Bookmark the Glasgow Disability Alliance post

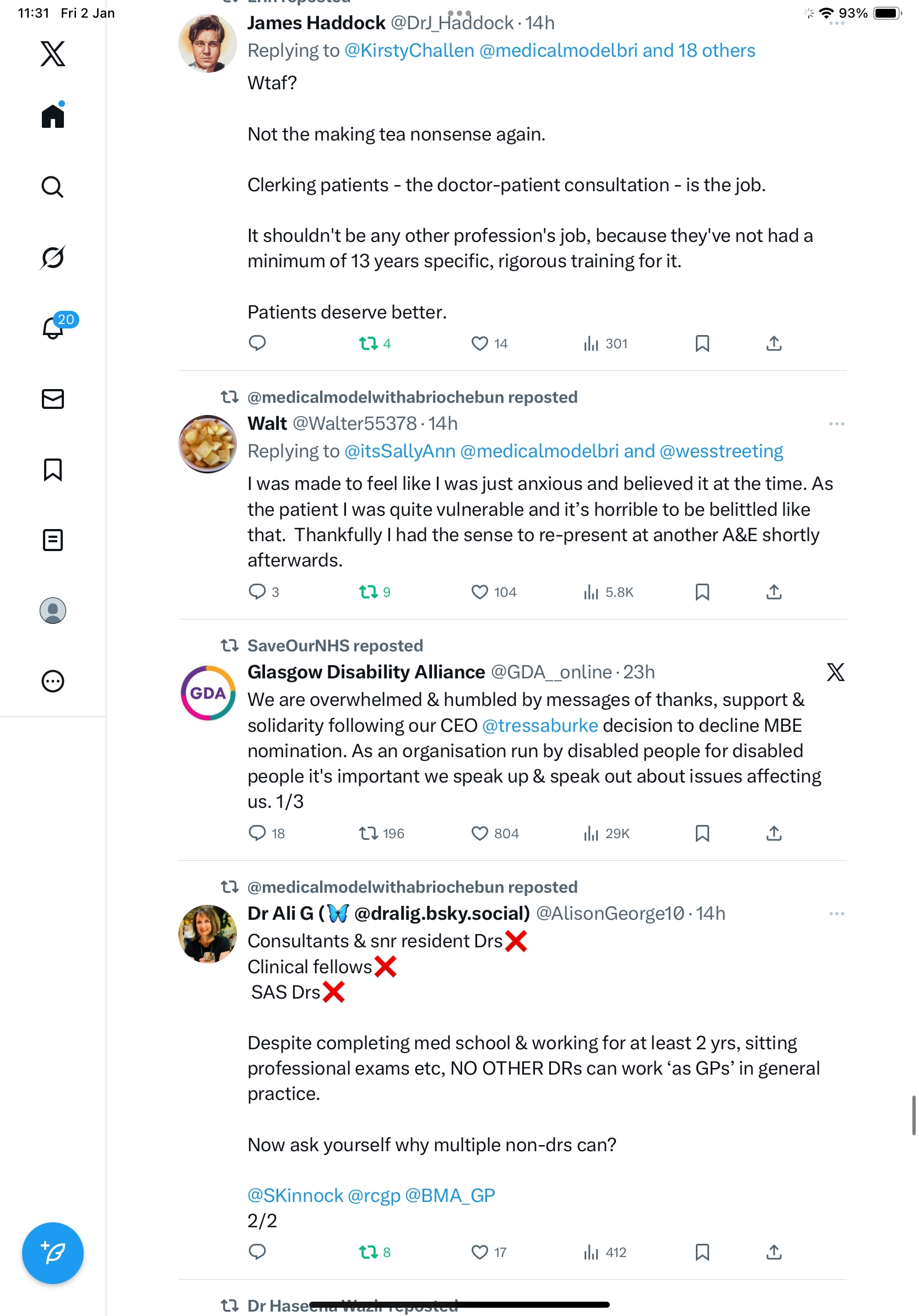[x=702, y=833]
